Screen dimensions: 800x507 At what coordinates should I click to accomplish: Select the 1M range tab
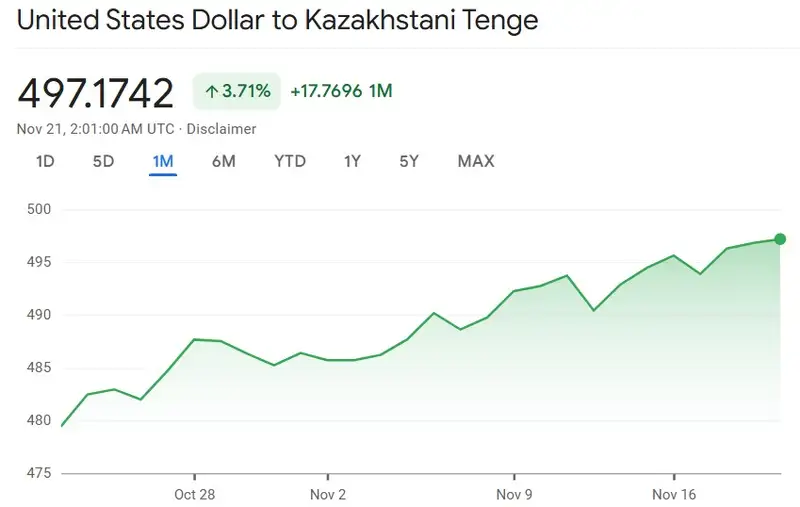(x=163, y=161)
